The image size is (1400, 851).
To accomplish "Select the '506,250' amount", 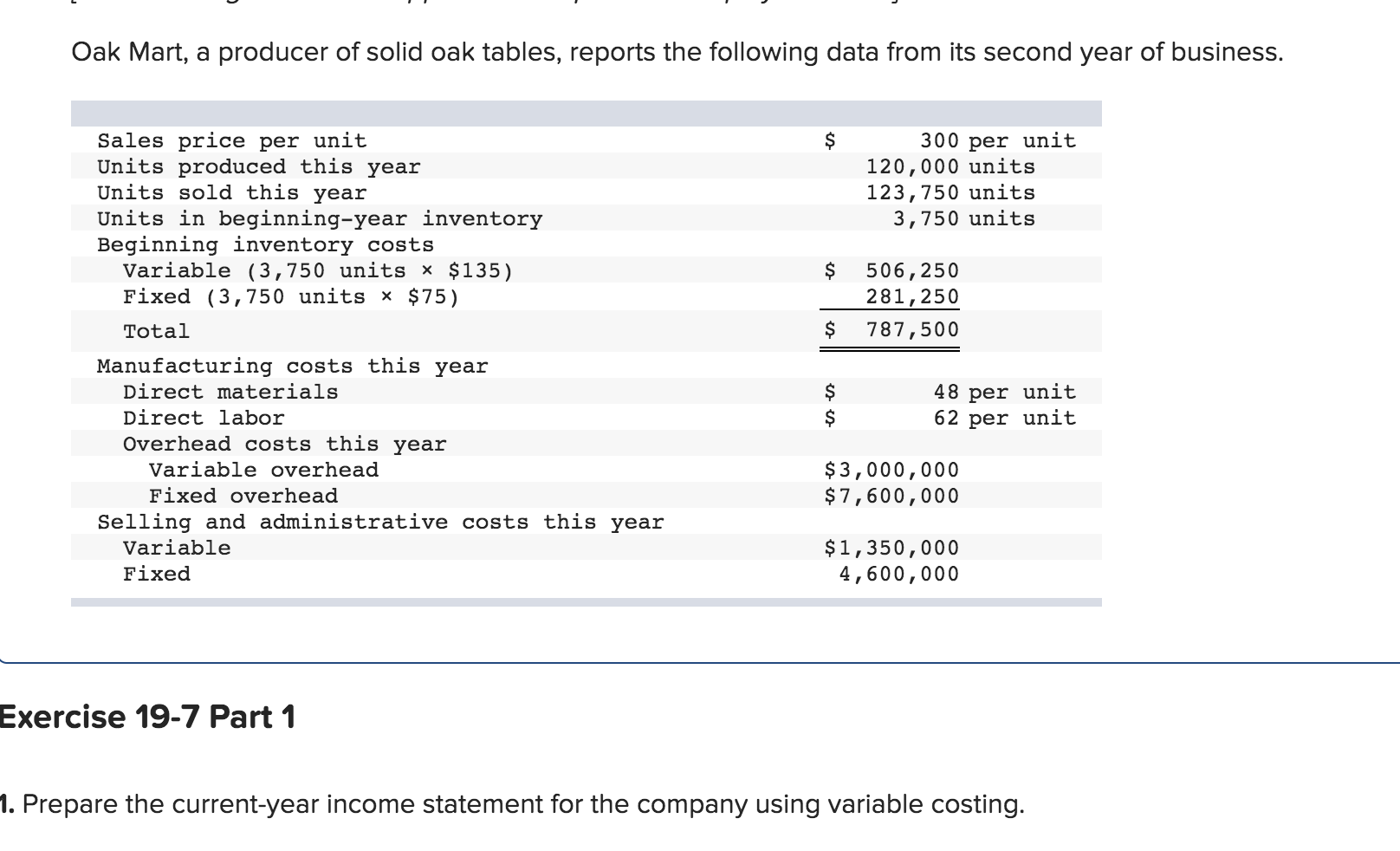I will 912,270.
